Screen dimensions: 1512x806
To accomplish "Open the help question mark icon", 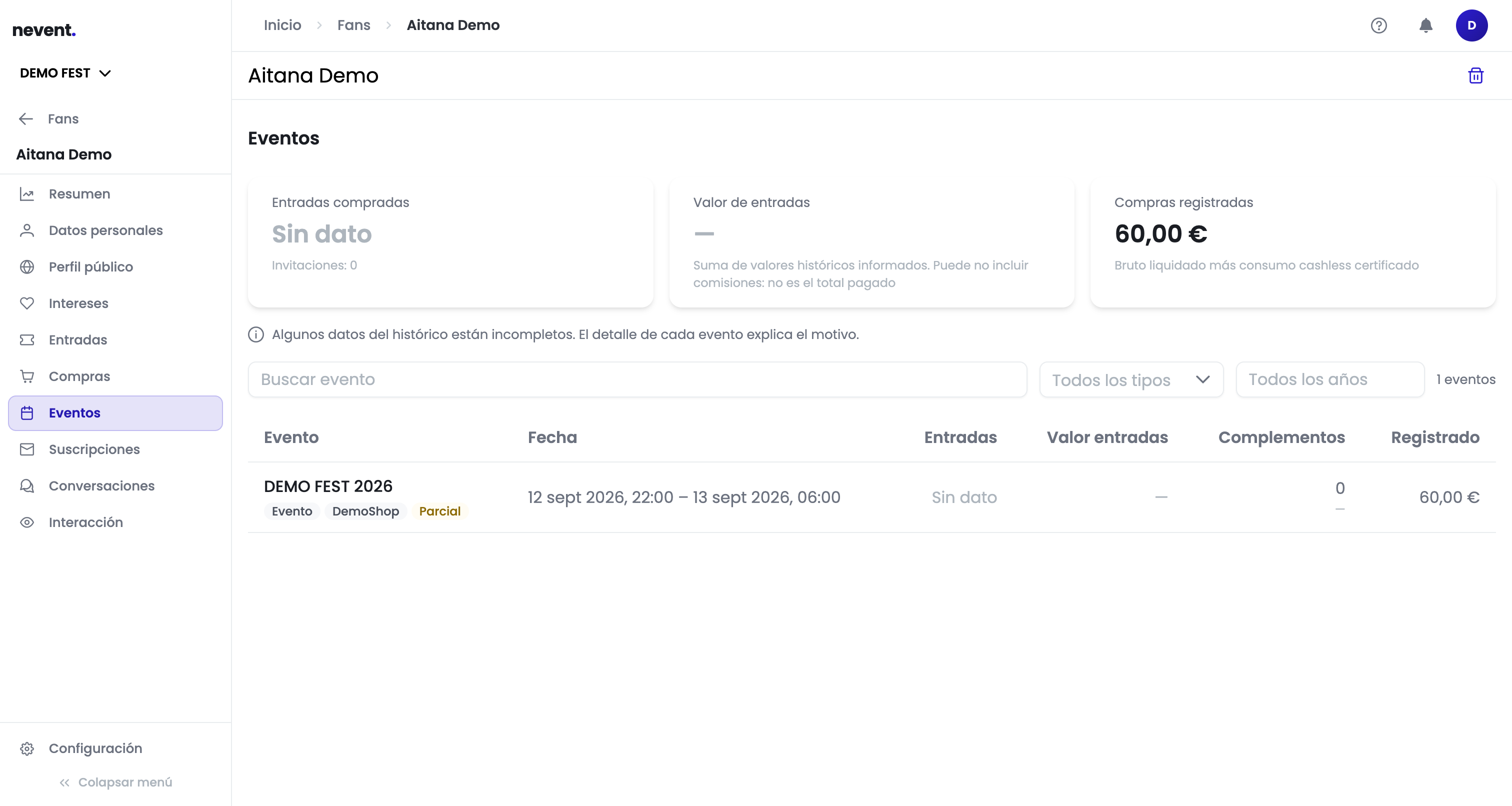I will [1379, 25].
